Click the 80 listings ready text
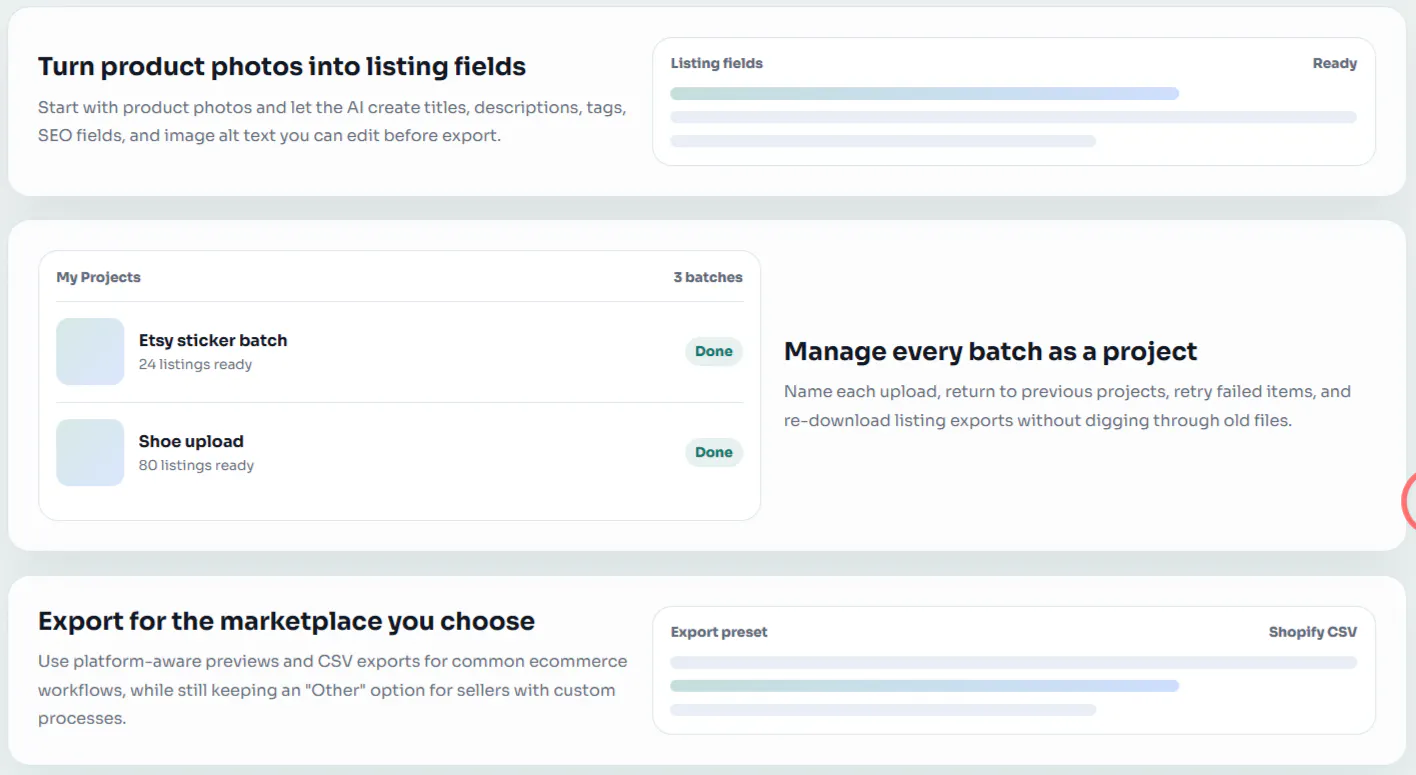This screenshot has width=1416, height=775. [196, 466]
